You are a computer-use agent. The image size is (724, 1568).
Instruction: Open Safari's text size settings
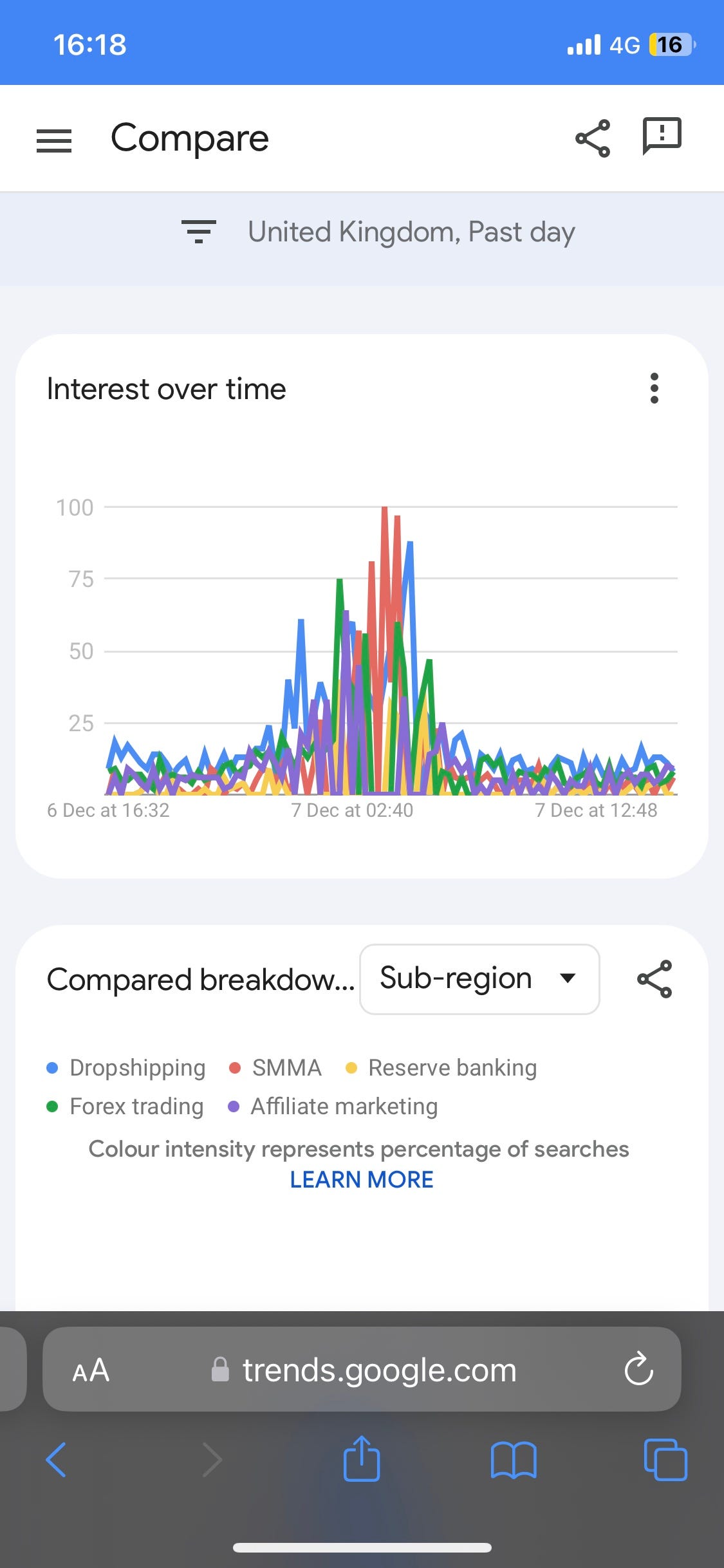(91, 1370)
